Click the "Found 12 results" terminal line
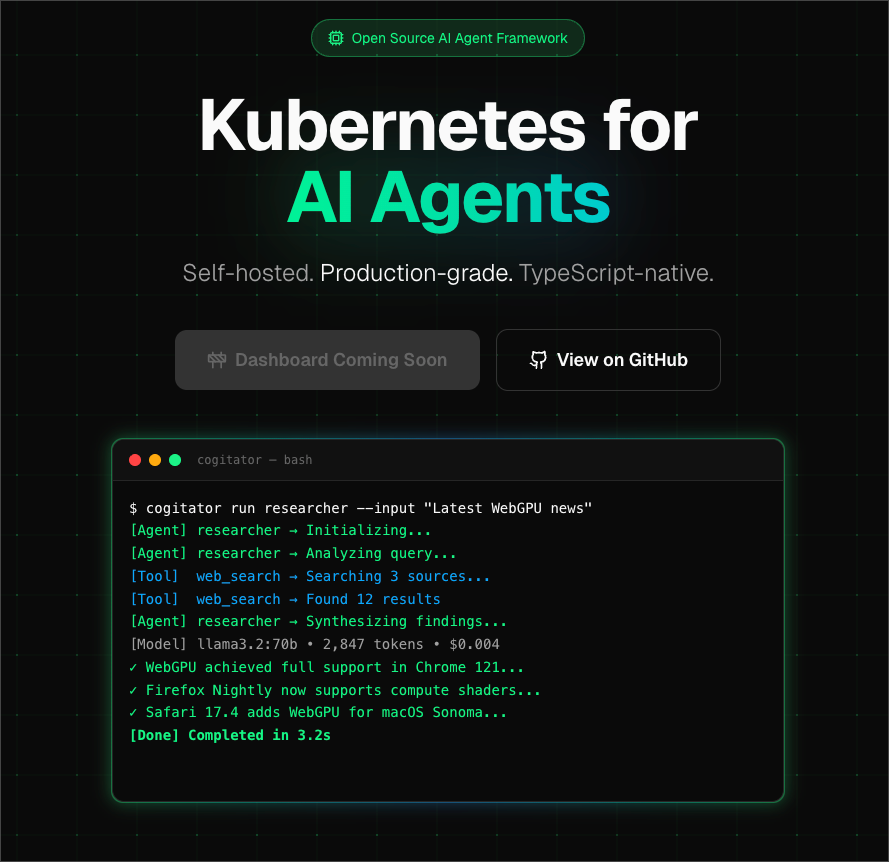 tap(285, 599)
